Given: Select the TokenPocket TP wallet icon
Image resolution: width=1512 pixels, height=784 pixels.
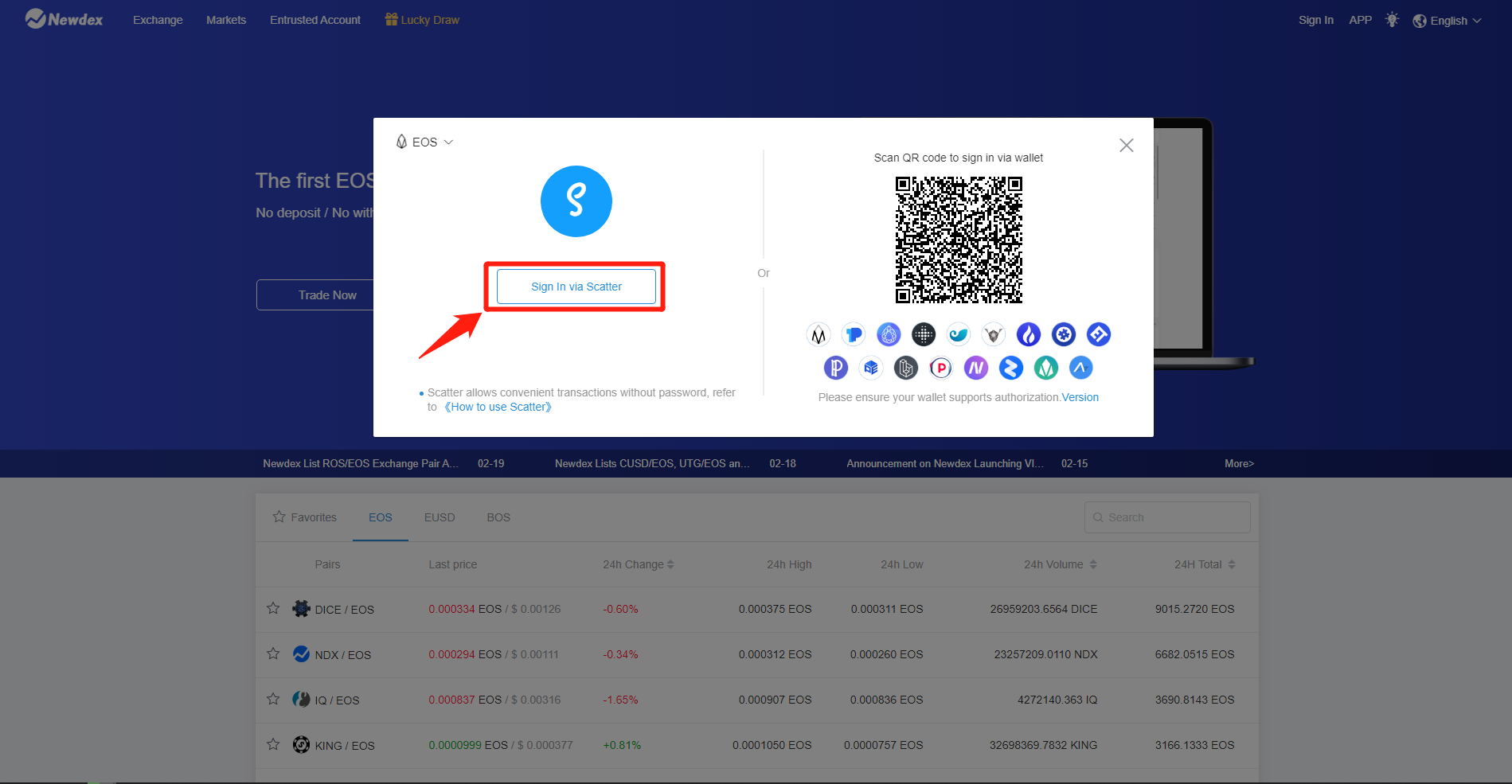Looking at the screenshot, I should point(854,335).
